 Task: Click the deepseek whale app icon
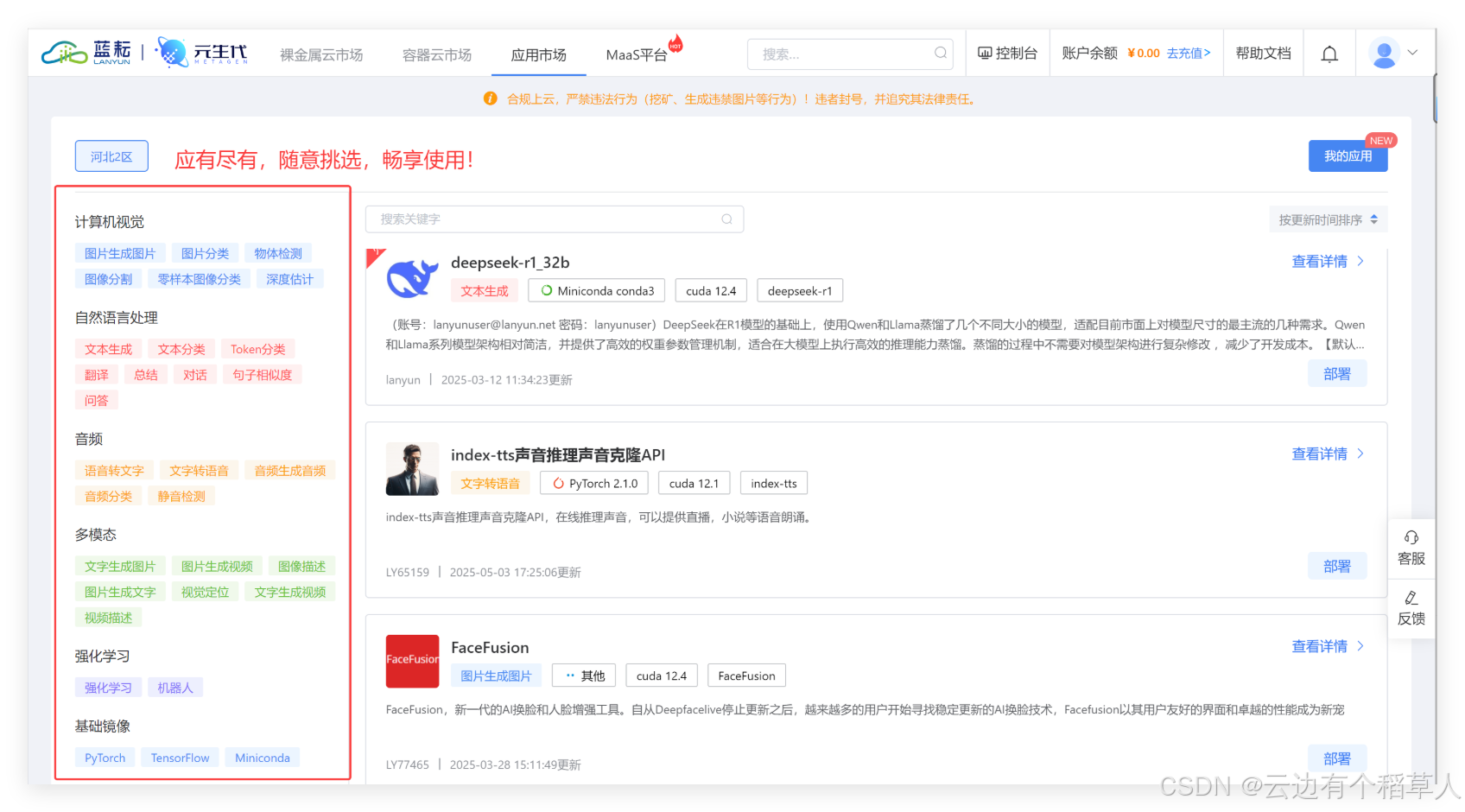(412, 279)
